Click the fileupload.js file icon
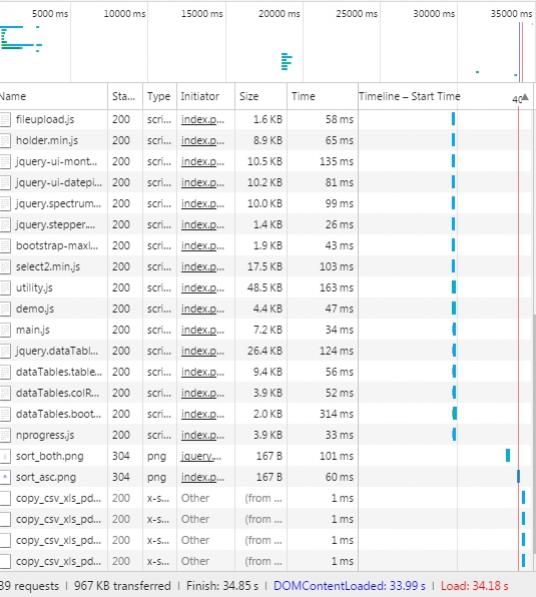This screenshot has width=536, height=597. pyautogui.click(x=5, y=120)
